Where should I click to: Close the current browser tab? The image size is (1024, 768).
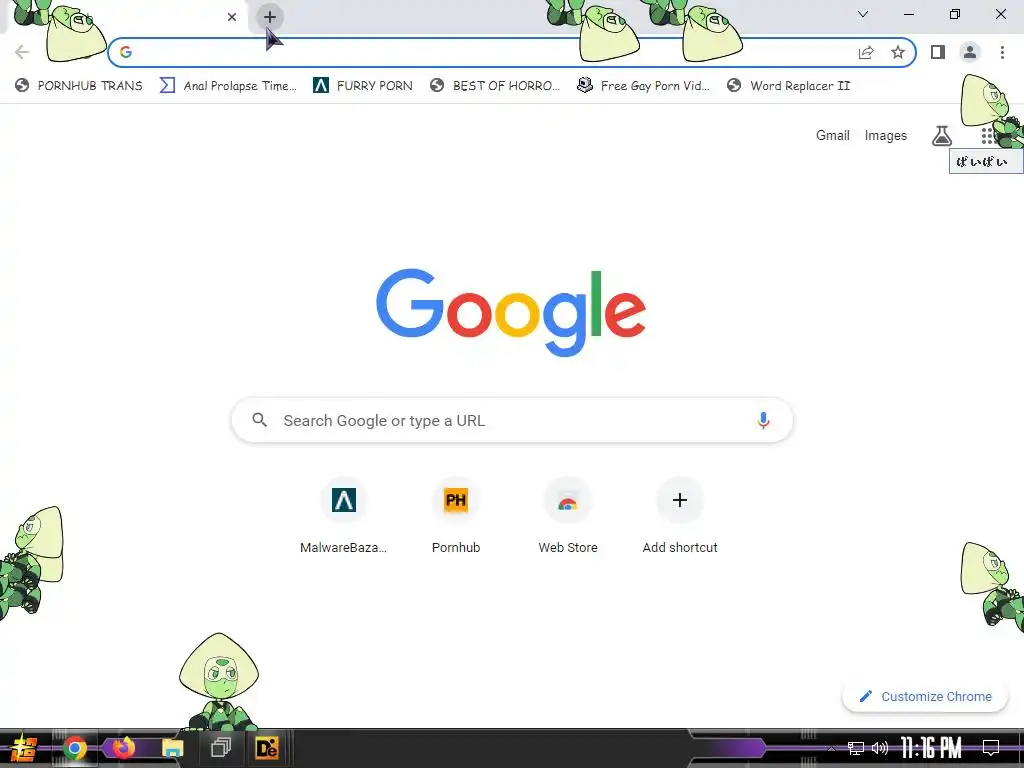point(232,17)
